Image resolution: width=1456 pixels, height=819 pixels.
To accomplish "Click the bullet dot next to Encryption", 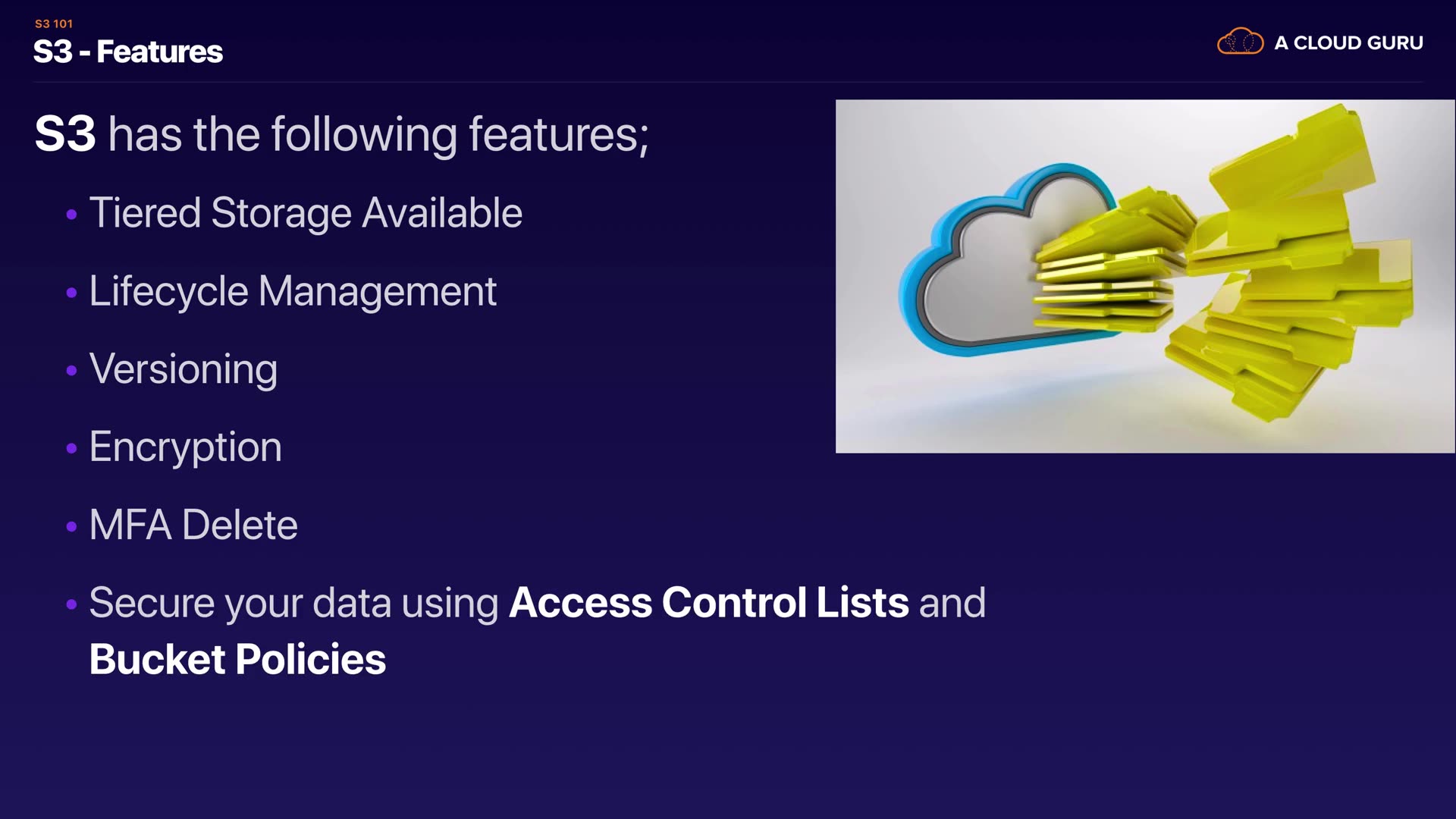I will pos(72,449).
